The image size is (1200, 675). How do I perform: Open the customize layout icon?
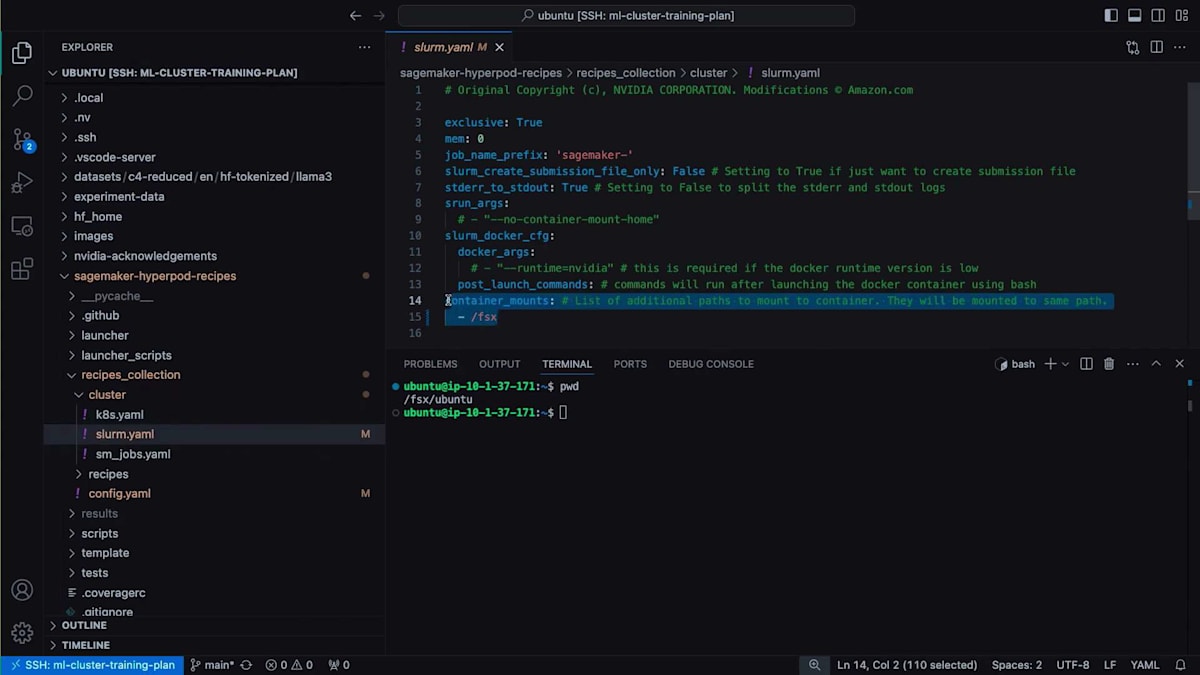click(x=1181, y=16)
